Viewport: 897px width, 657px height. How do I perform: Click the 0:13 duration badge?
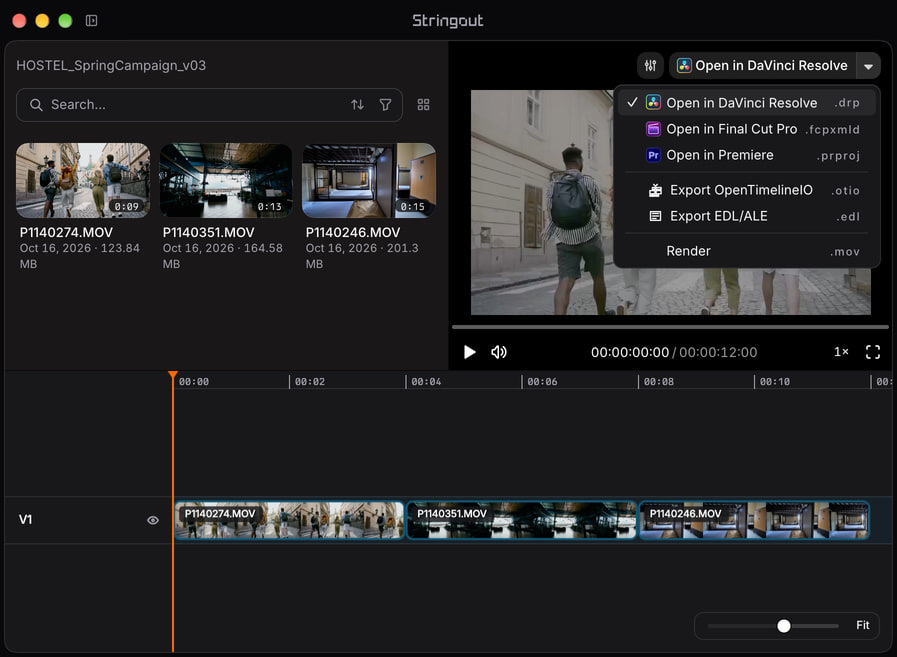pos(269,207)
